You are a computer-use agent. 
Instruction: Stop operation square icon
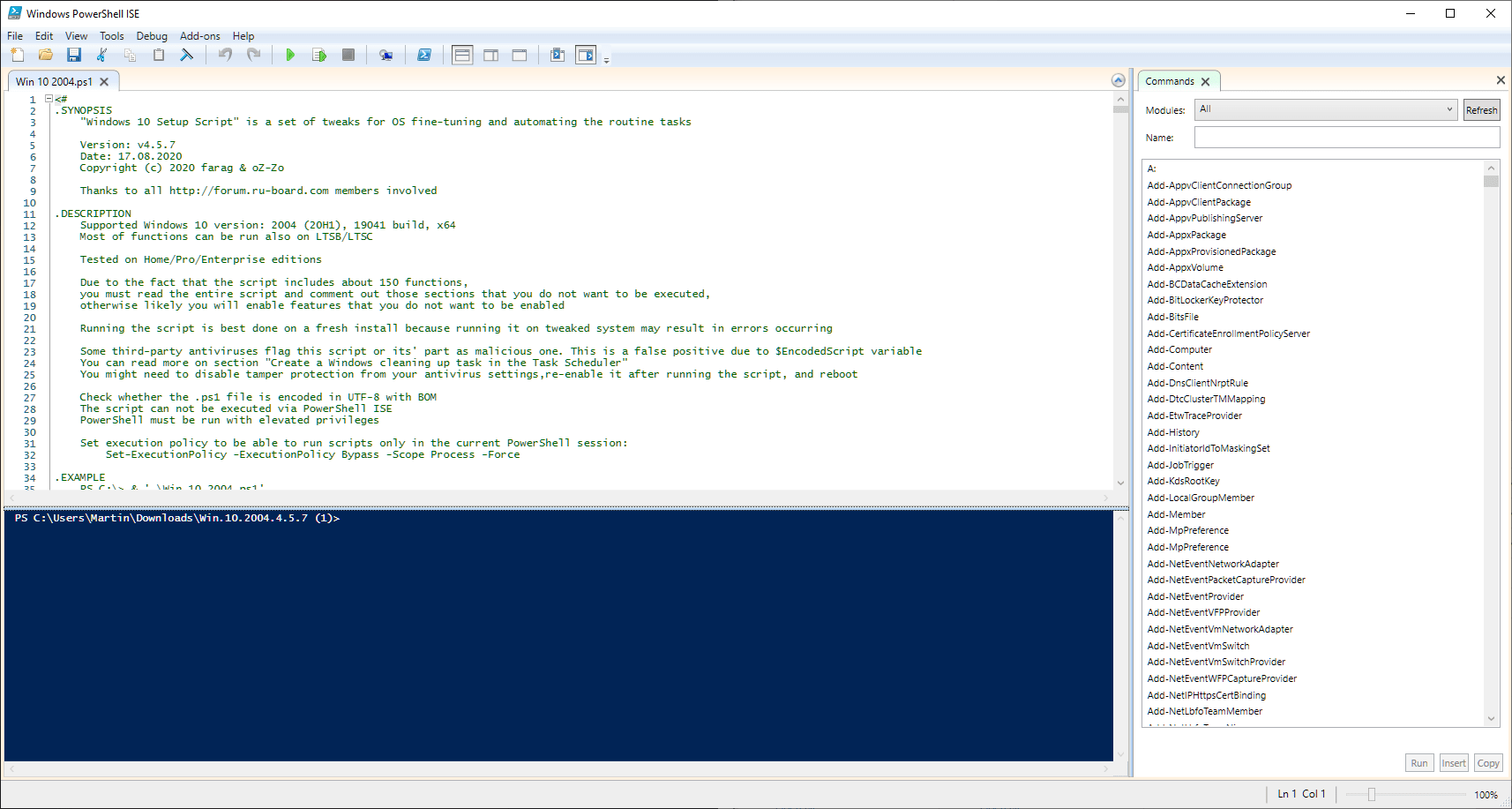348,55
